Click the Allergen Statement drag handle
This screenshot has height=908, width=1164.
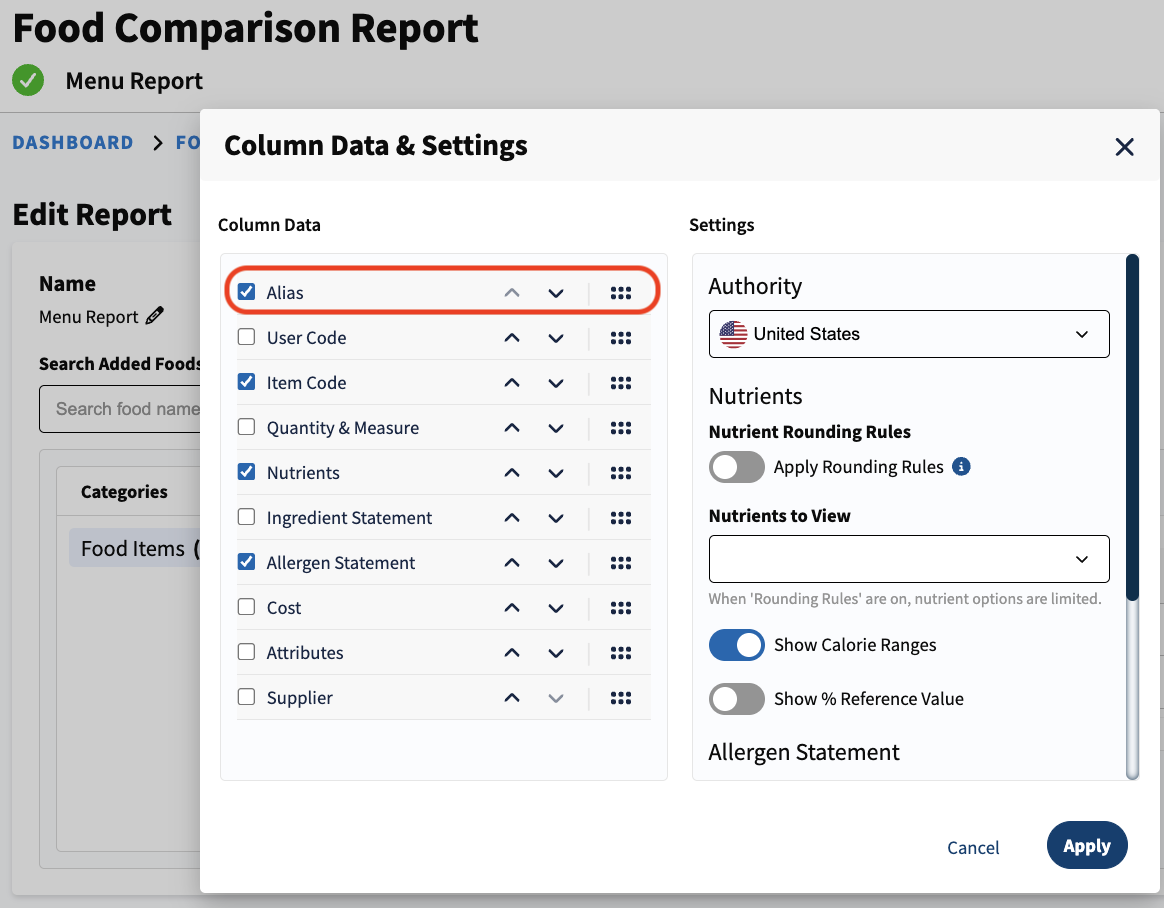click(x=621, y=563)
